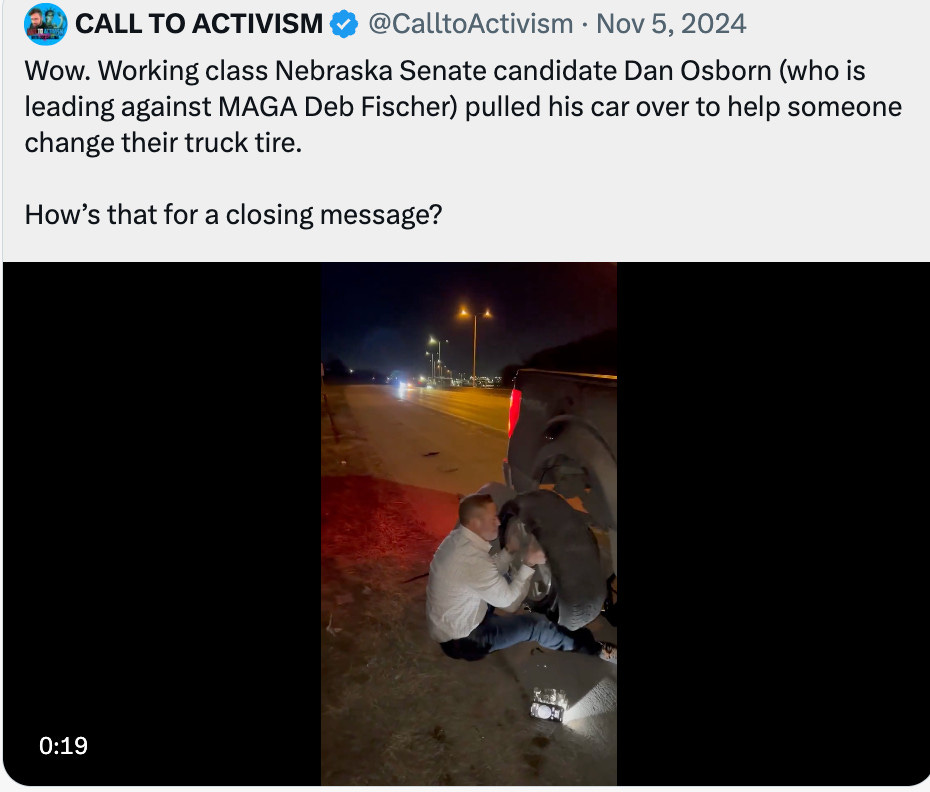Click the word "Wow." starting the tweet
Image resolution: width=930 pixels, height=792 pixels.
[x=58, y=71]
